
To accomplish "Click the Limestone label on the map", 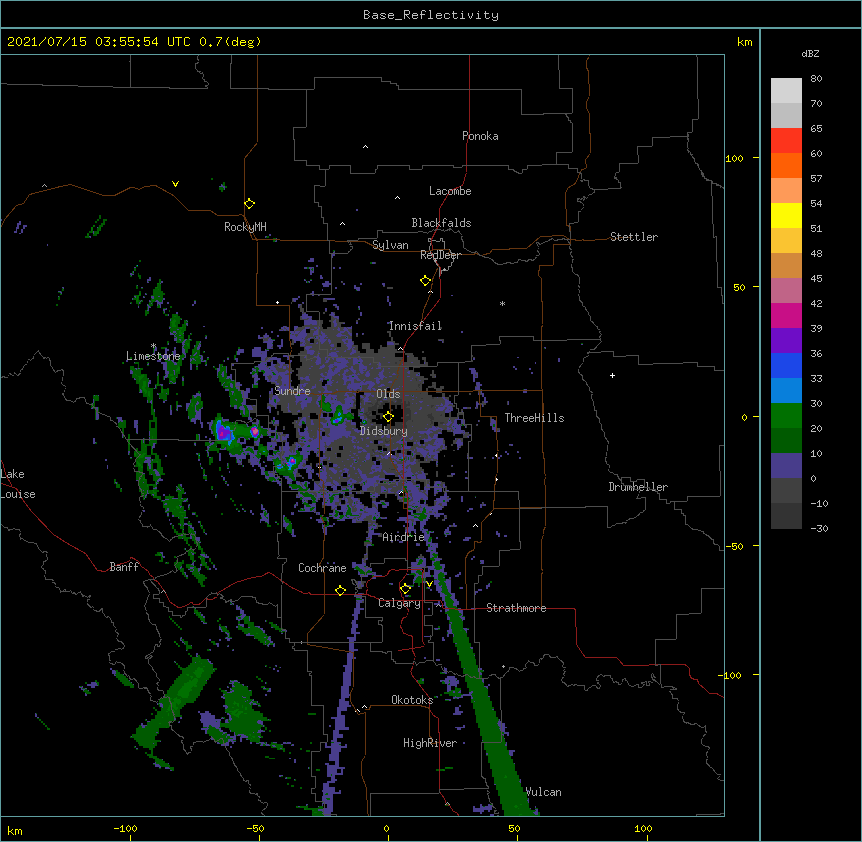I will click(x=153, y=356).
